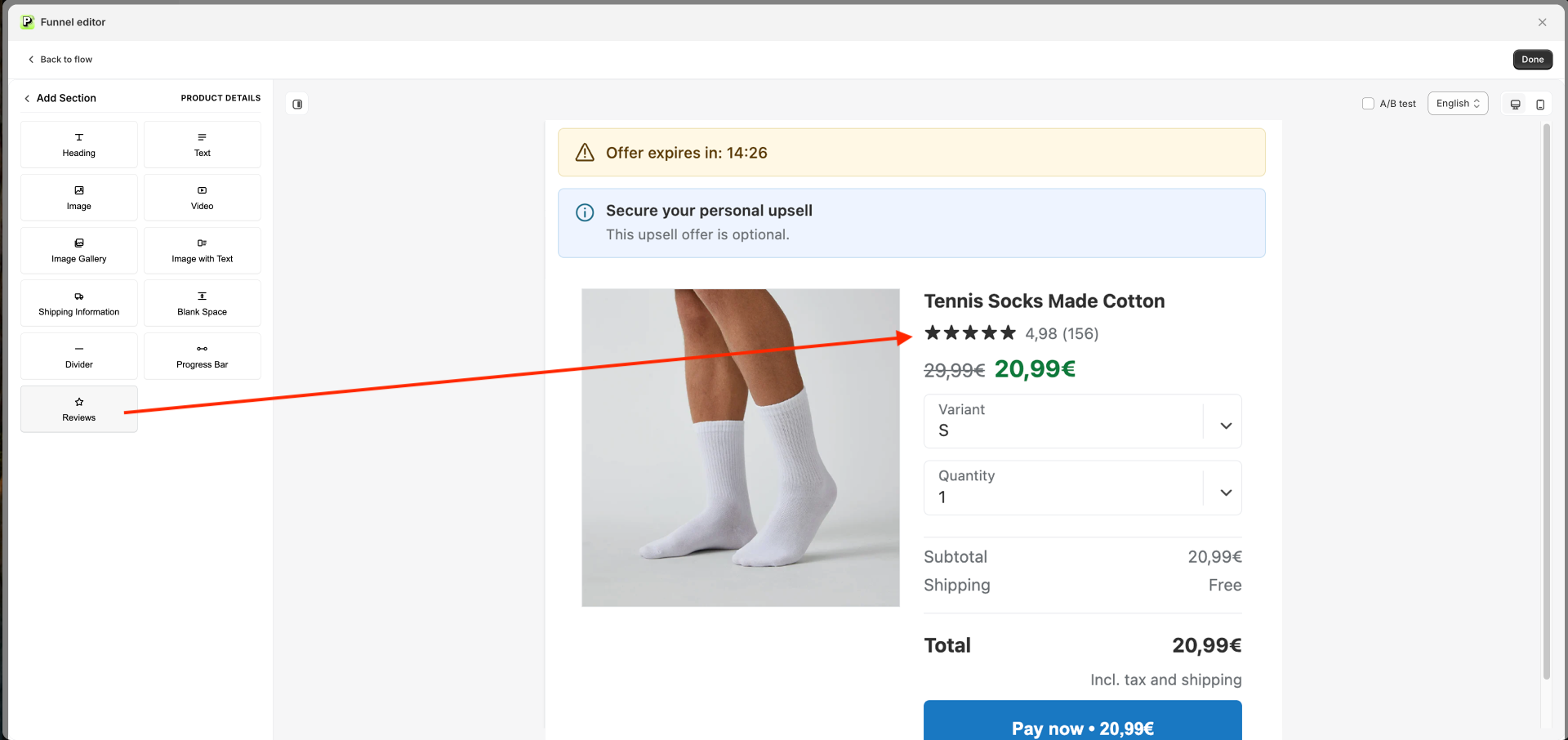Add the Reviews section

point(79,409)
